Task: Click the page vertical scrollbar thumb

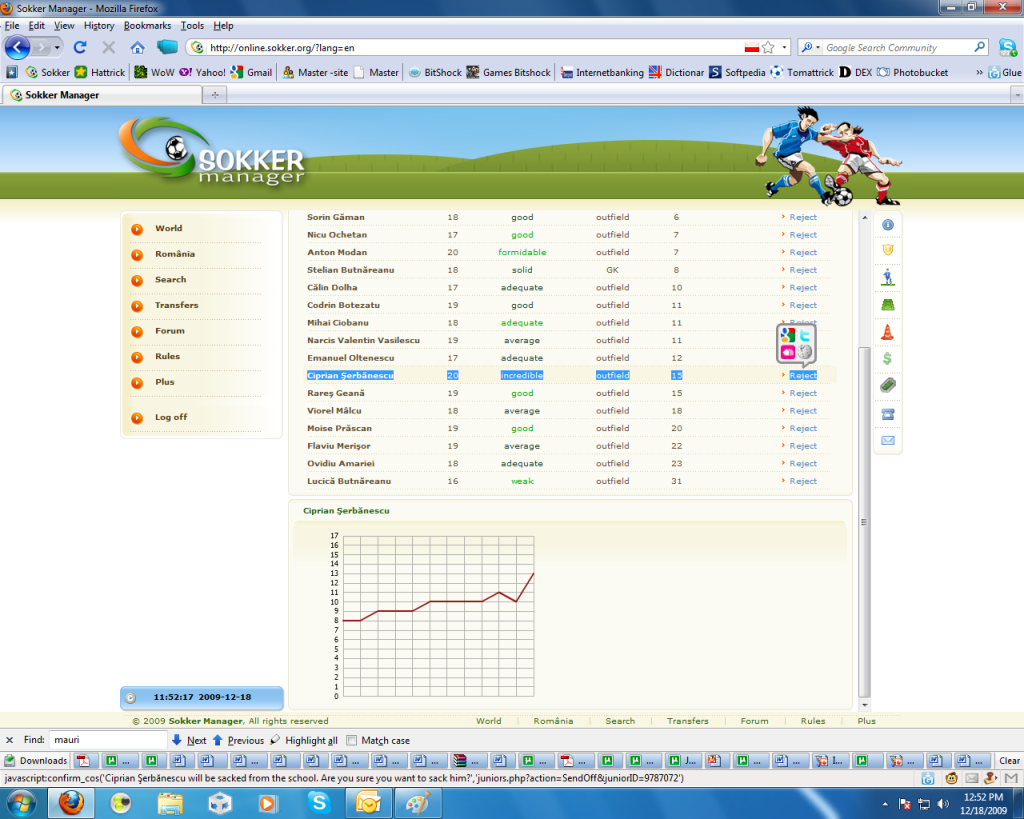Action: [x=864, y=520]
